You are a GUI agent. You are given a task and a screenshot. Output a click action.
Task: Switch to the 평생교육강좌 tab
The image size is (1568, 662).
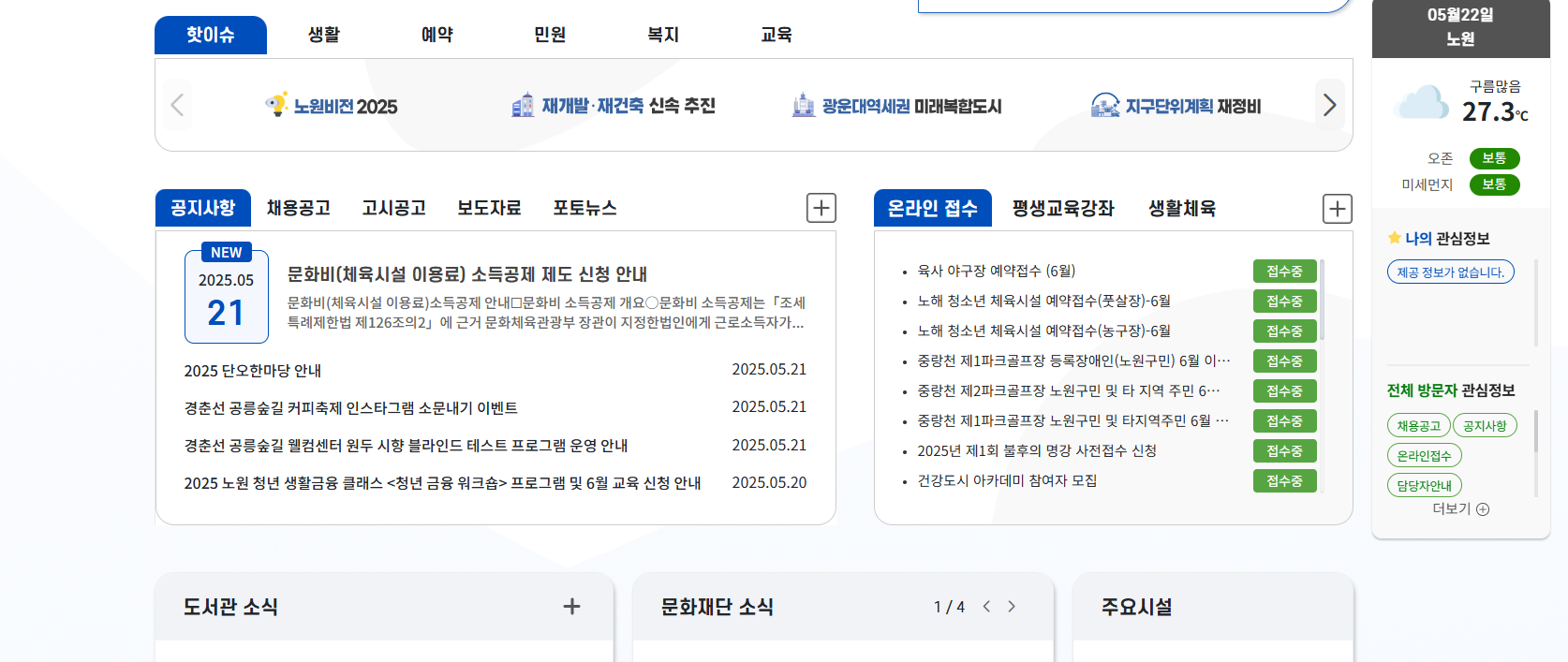[1063, 208]
